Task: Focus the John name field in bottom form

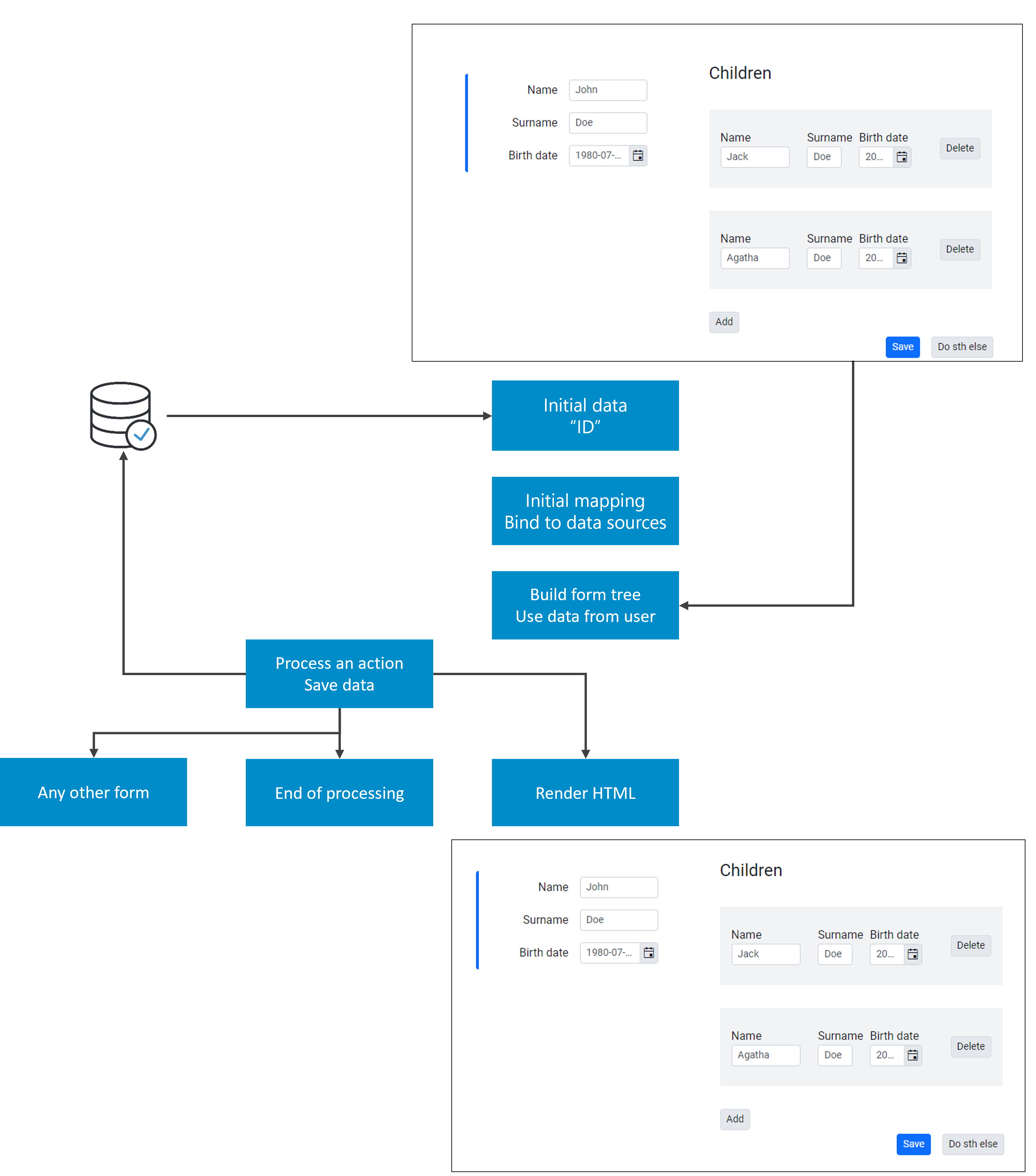Action: coord(619,887)
